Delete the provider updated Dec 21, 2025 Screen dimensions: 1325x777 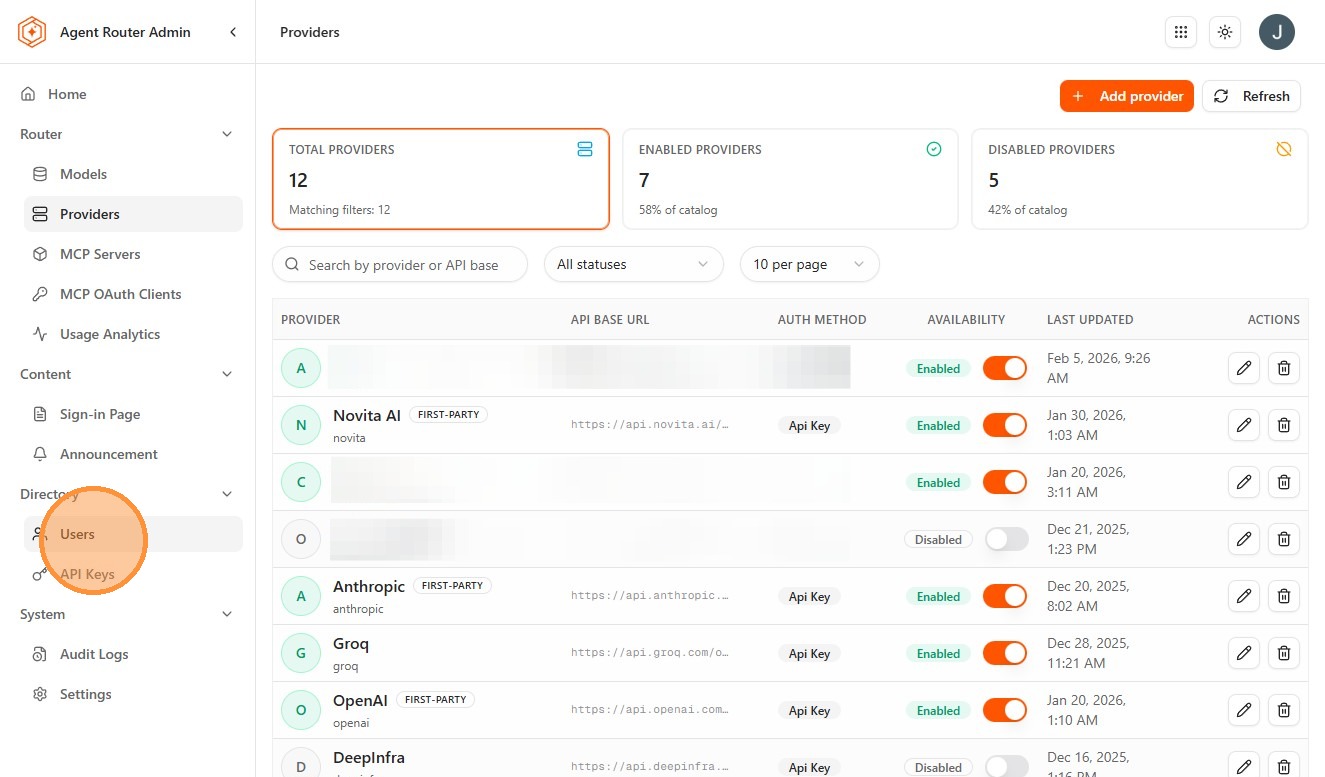point(1284,539)
